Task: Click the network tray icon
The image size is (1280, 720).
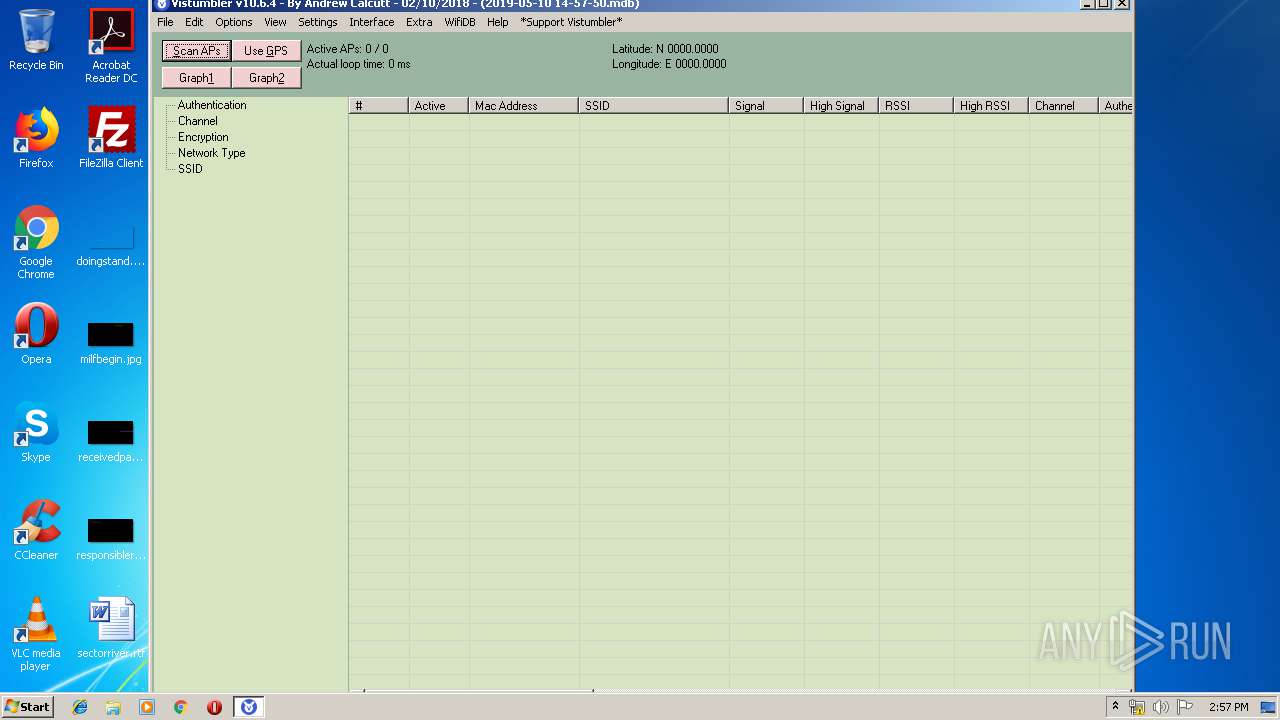Action: point(1137,707)
